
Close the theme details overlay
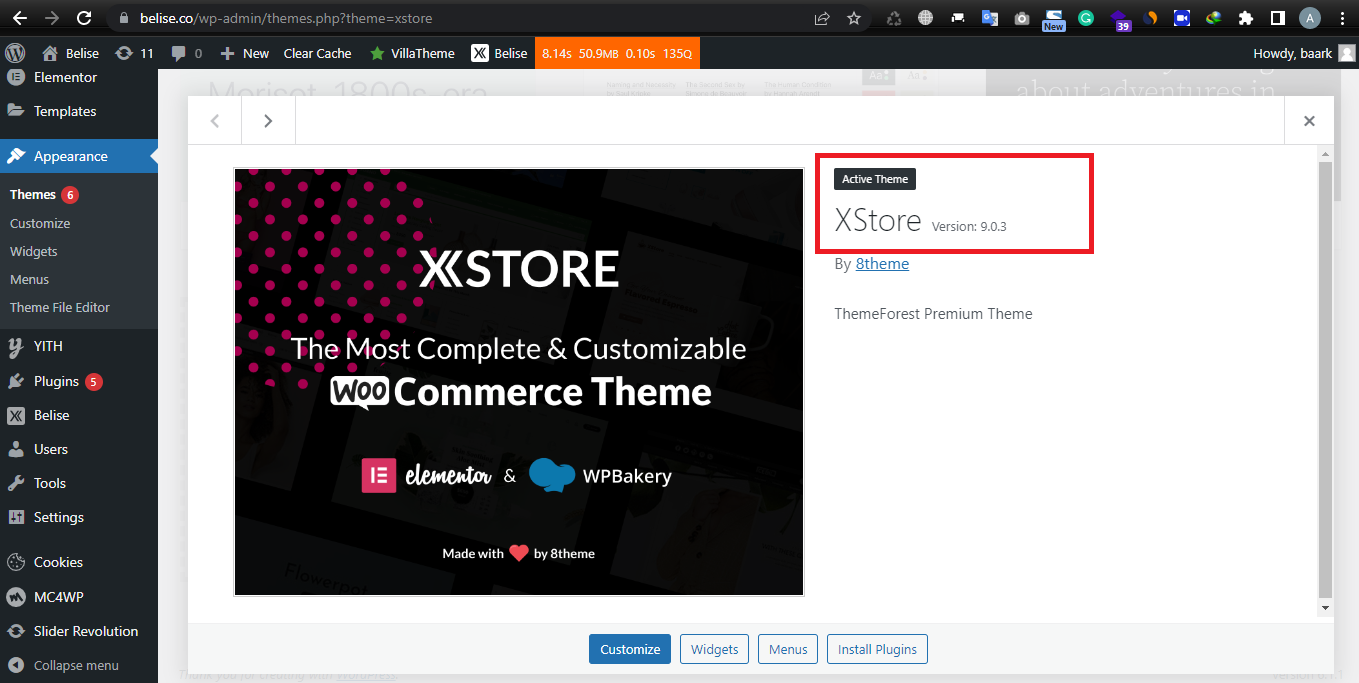coord(1309,121)
